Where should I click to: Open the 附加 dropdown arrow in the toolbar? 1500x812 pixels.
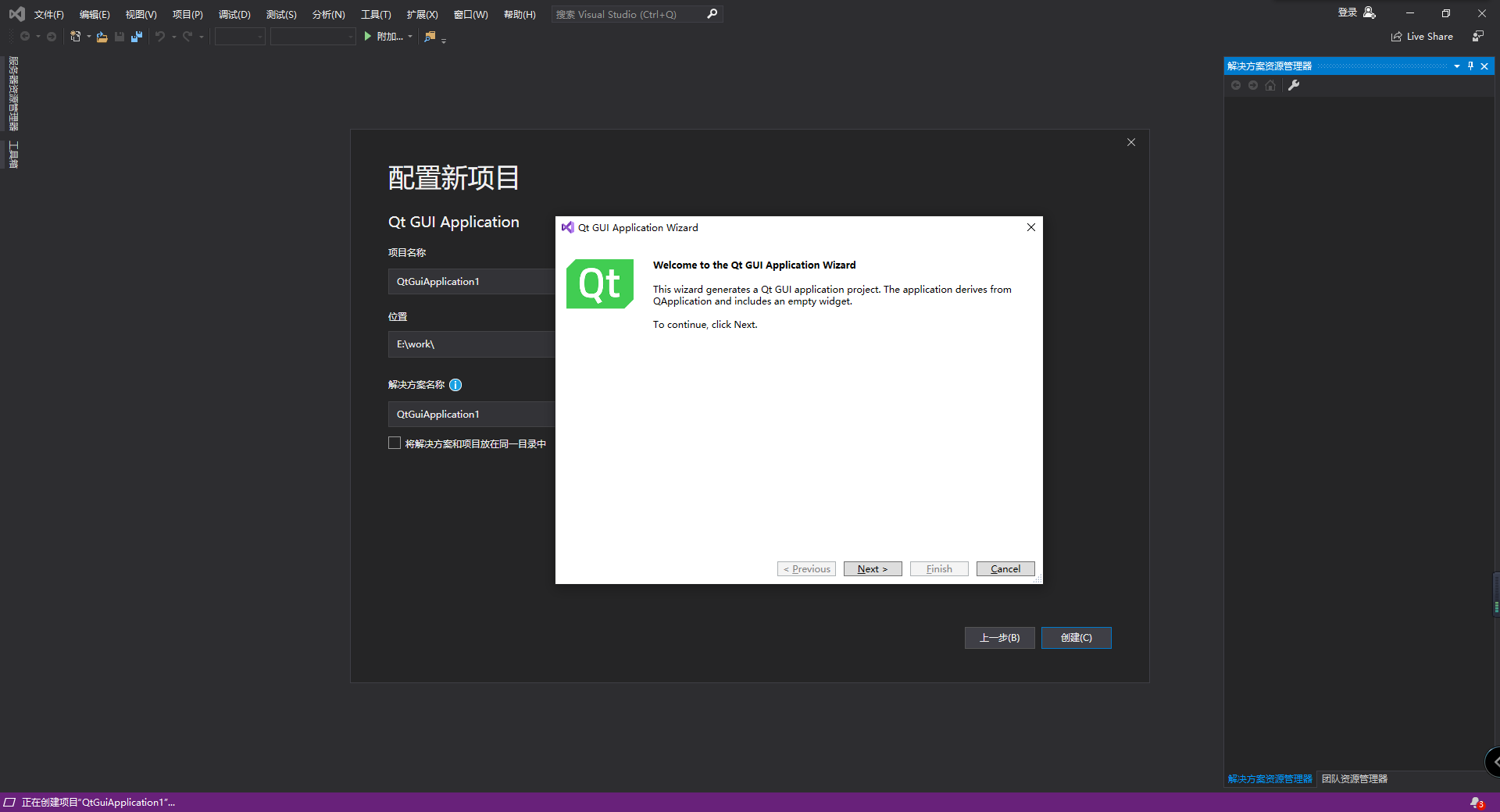point(409,36)
